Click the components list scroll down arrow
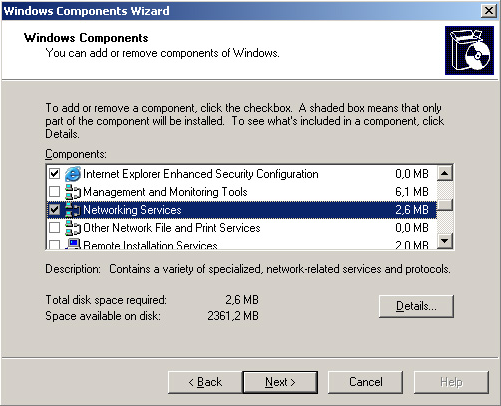This screenshot has height=406, width=501. [445, 240]
